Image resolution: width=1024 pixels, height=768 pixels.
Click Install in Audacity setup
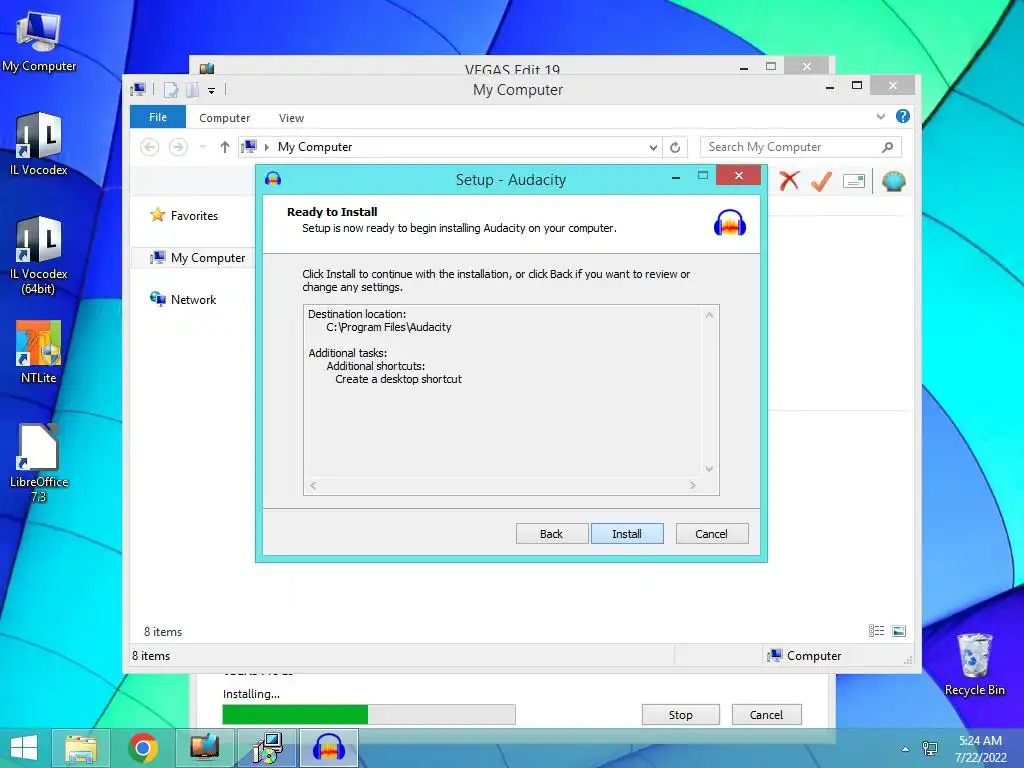click(627, 534)
